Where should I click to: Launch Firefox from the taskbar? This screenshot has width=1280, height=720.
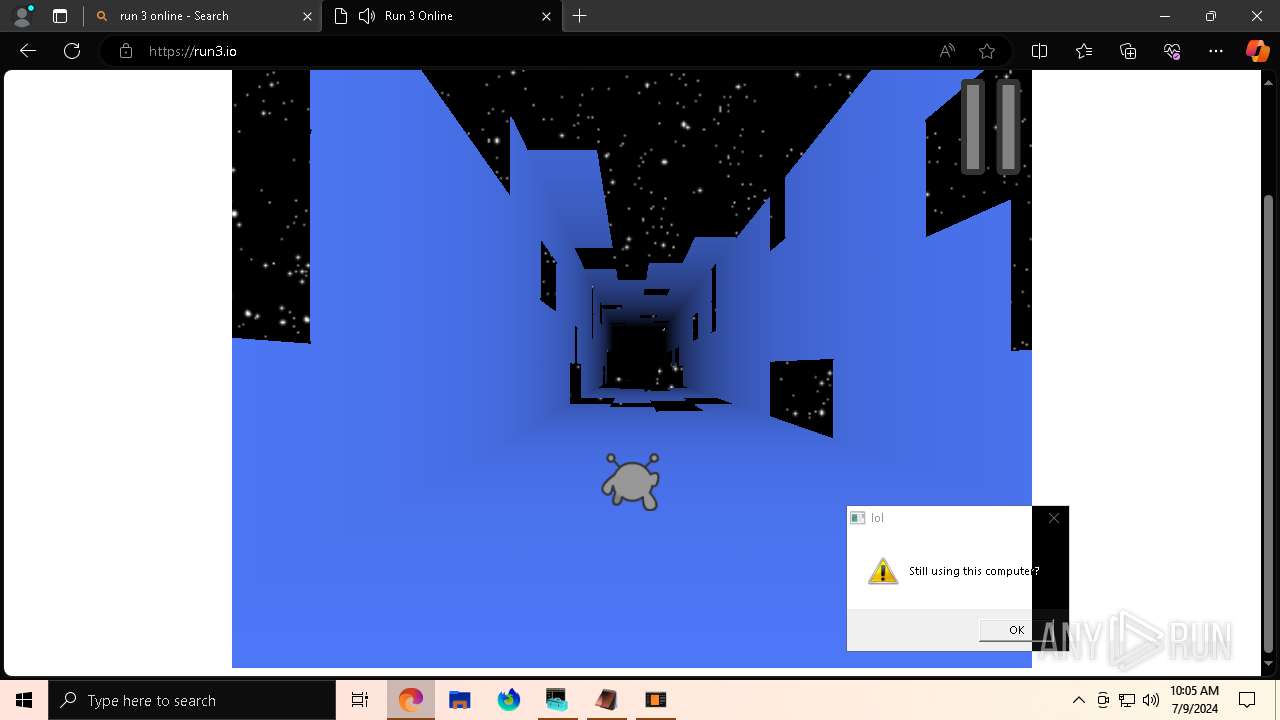pos(508,700)
